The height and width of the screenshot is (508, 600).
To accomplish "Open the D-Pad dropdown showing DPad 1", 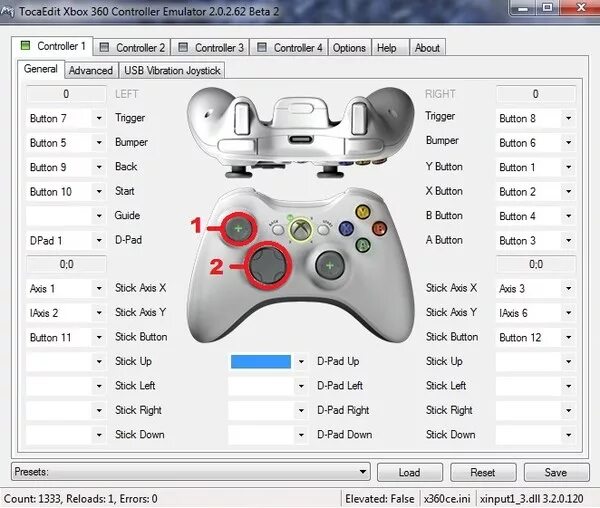I will click(x=66, y=241).
